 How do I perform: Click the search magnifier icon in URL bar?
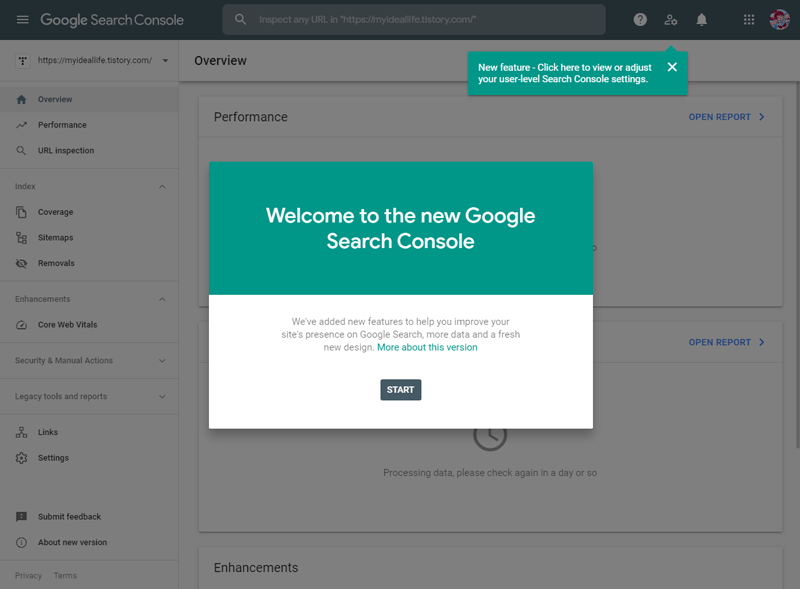[240, 19]
